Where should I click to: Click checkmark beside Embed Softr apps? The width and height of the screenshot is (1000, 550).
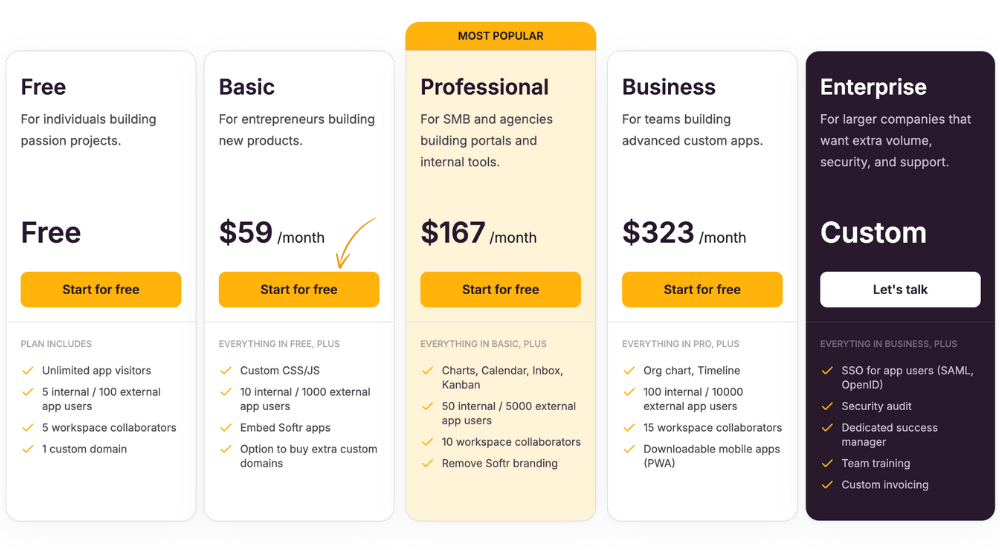tap(226, 428)
